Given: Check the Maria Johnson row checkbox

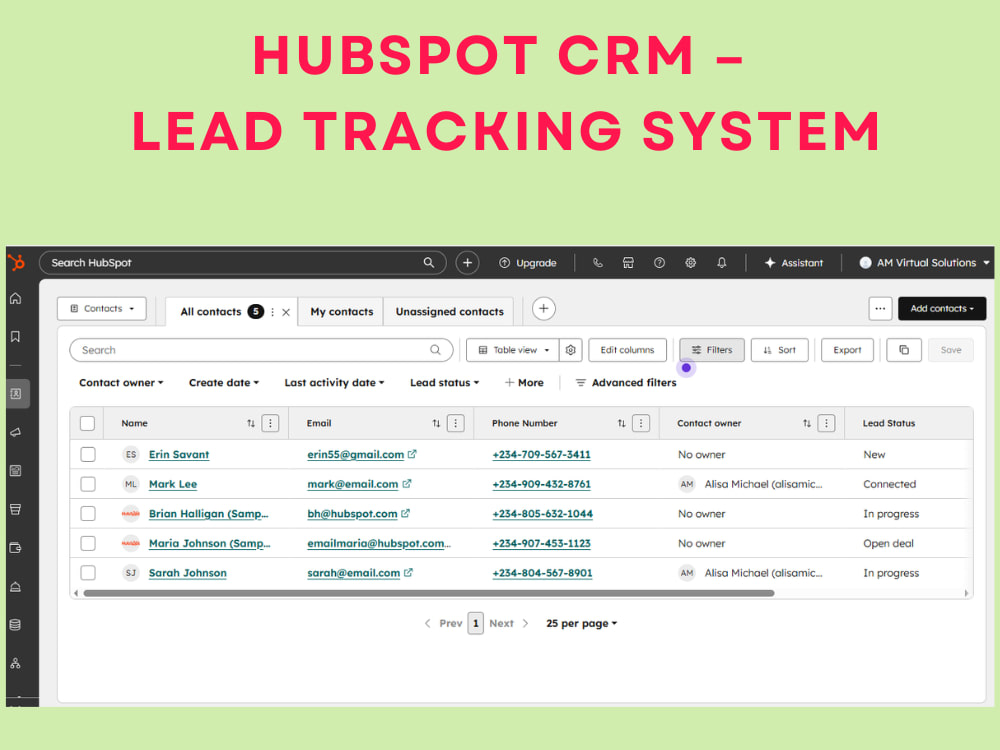Looking at the screenshot, I should (88, 543).
